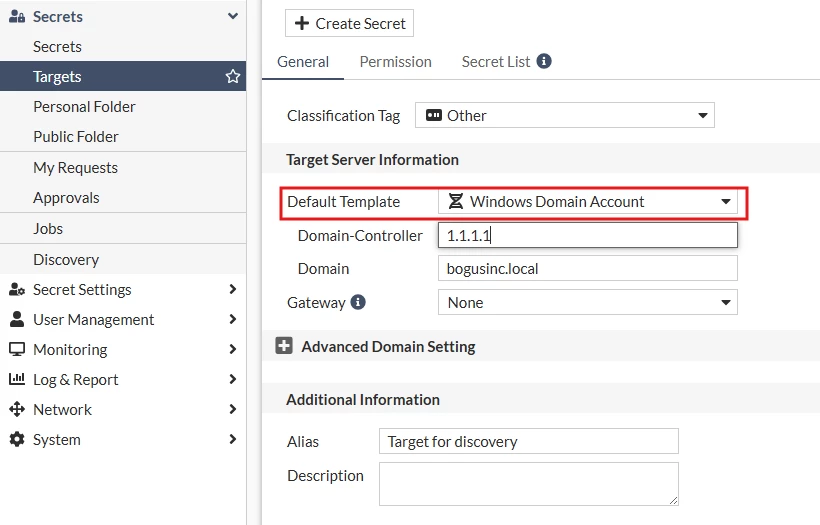This screenshot has width=820, height=525.
Task: Open the Default Template dropdown
Action: [588, 201]
